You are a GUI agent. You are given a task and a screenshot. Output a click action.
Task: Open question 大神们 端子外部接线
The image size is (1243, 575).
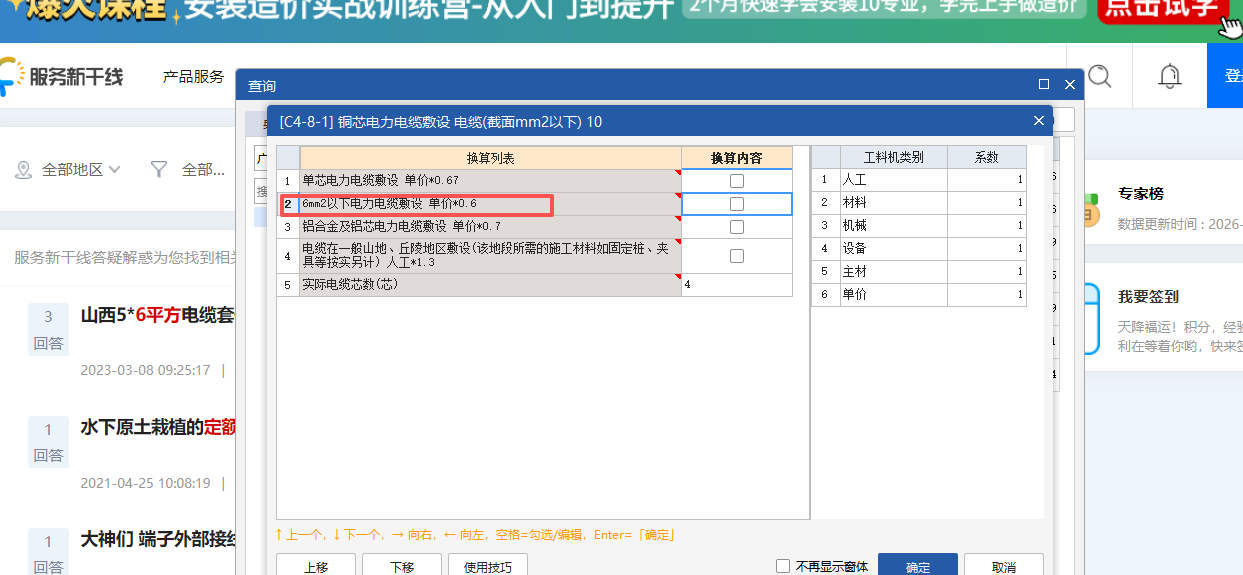pyautogui.click(x=157, y=540)
